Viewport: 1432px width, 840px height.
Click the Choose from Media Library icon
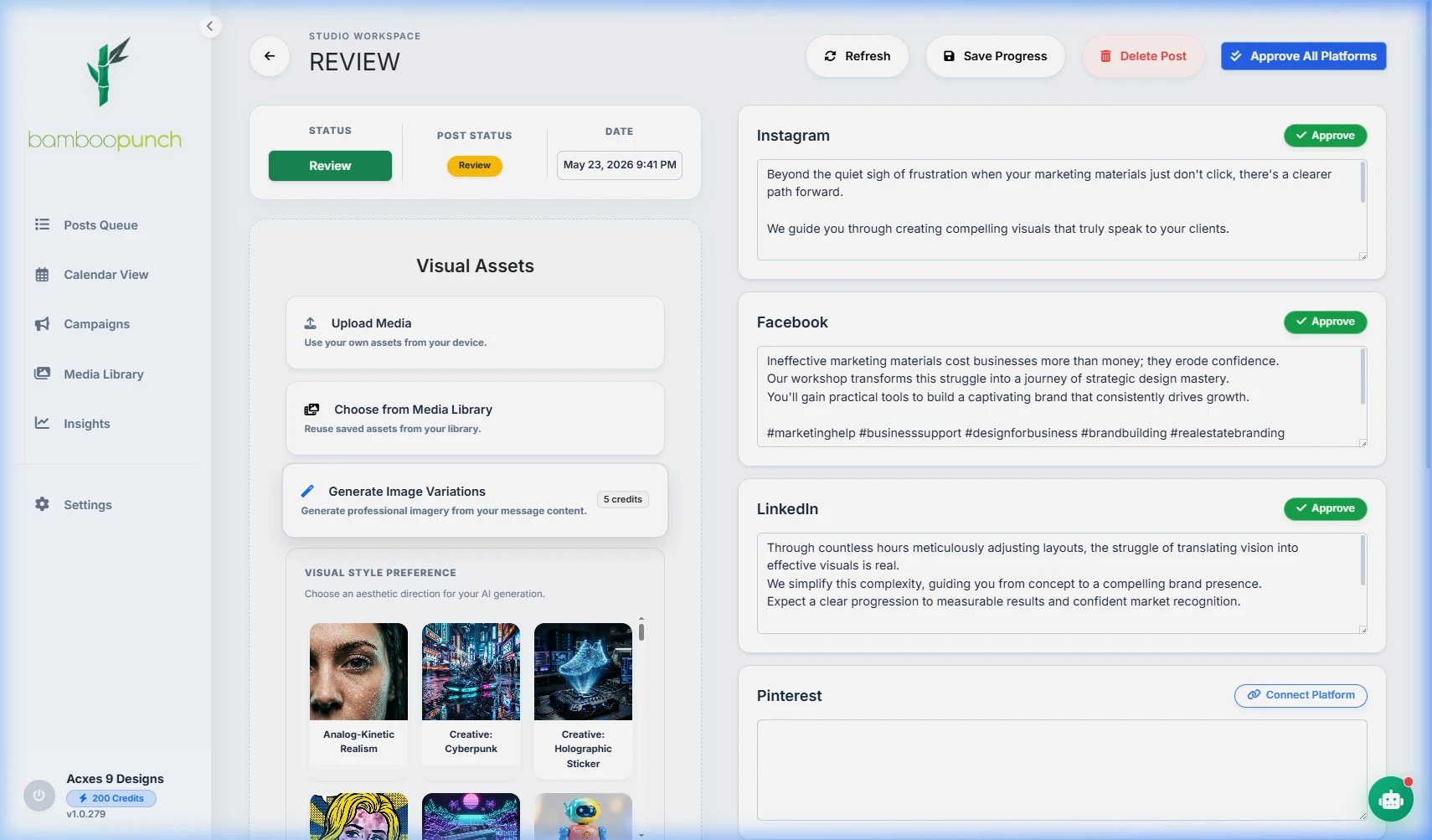click(312, 410)
